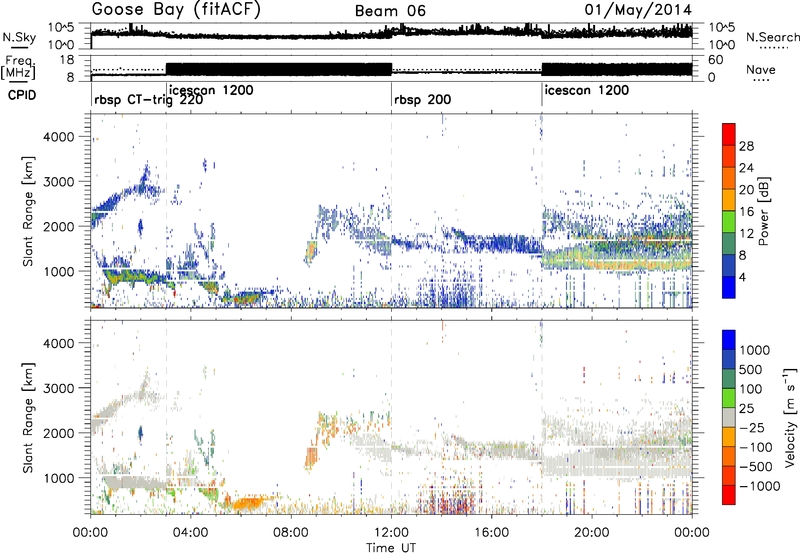Viewport: 800px width, 554px height.
Task: Click the '100' tick on velocity colorbar
Action: (751, 389)
